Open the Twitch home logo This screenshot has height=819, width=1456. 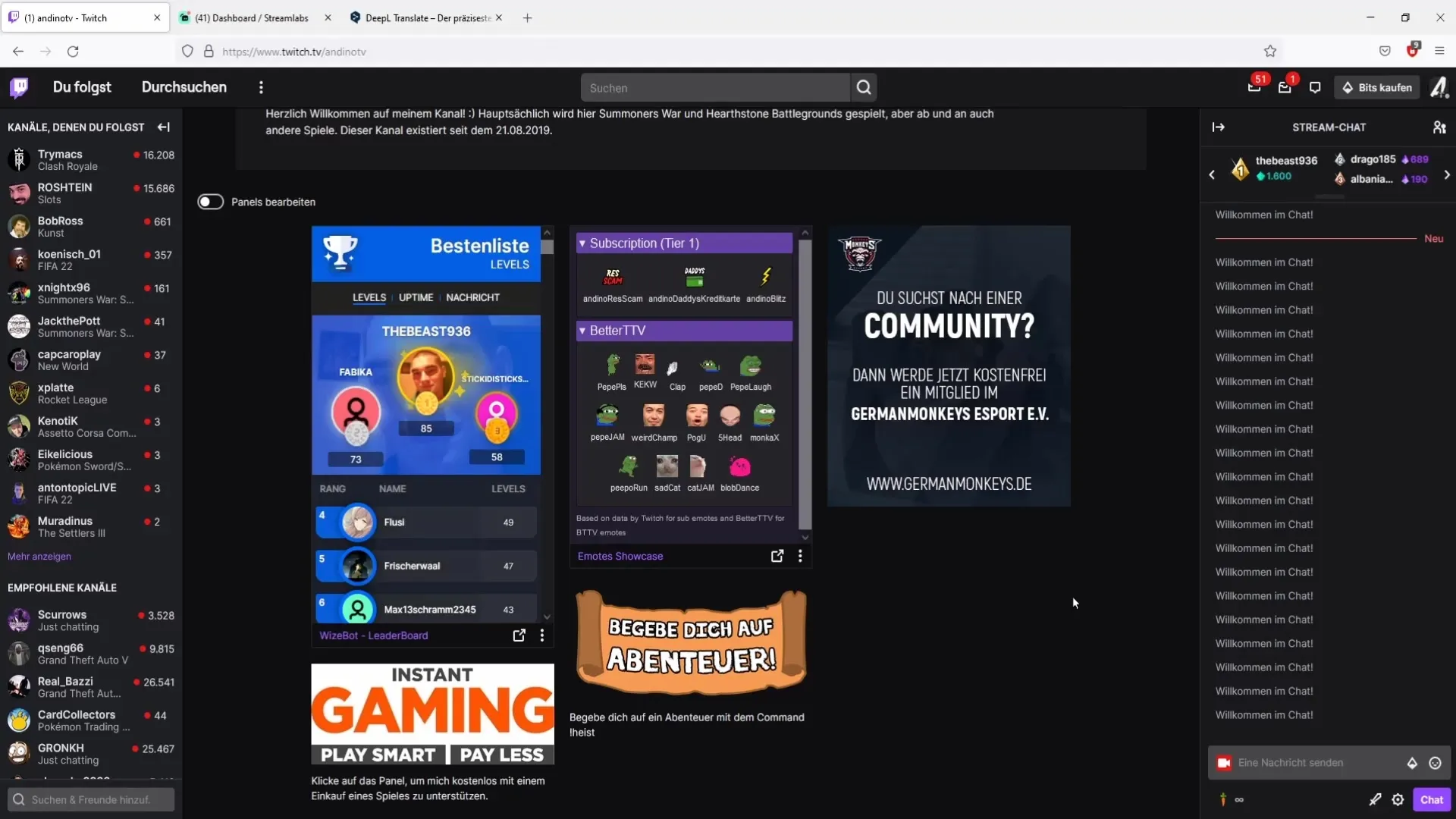19,88
